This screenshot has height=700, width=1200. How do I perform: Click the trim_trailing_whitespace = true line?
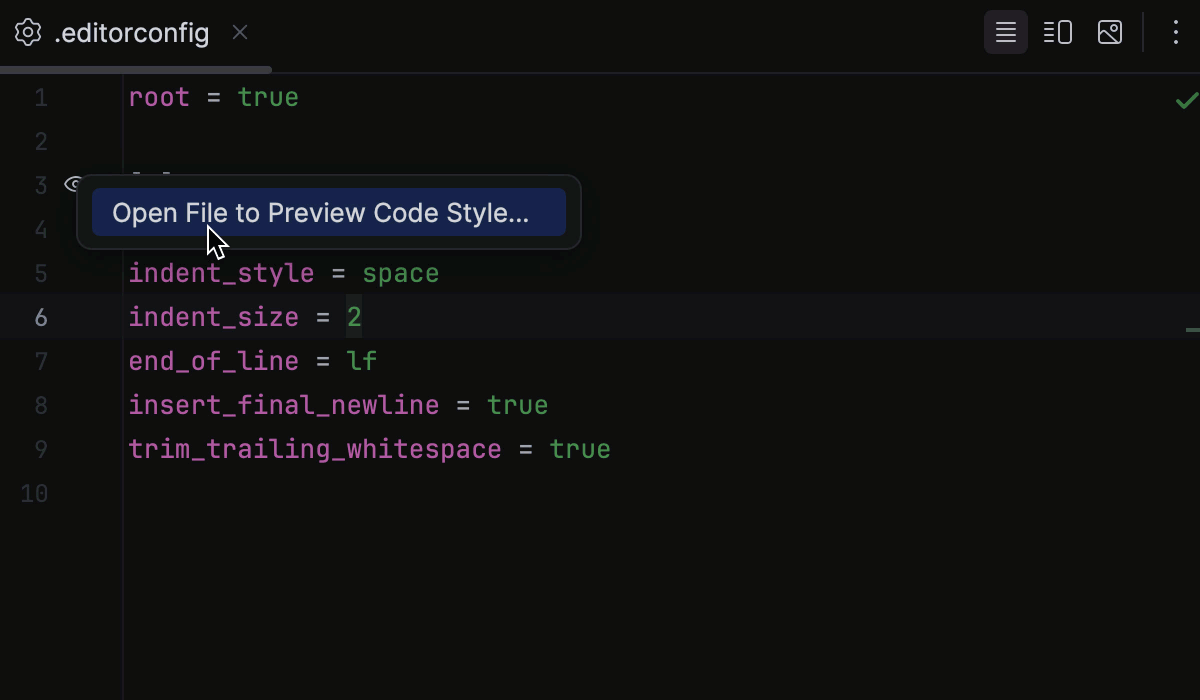[x=369, y=449]
